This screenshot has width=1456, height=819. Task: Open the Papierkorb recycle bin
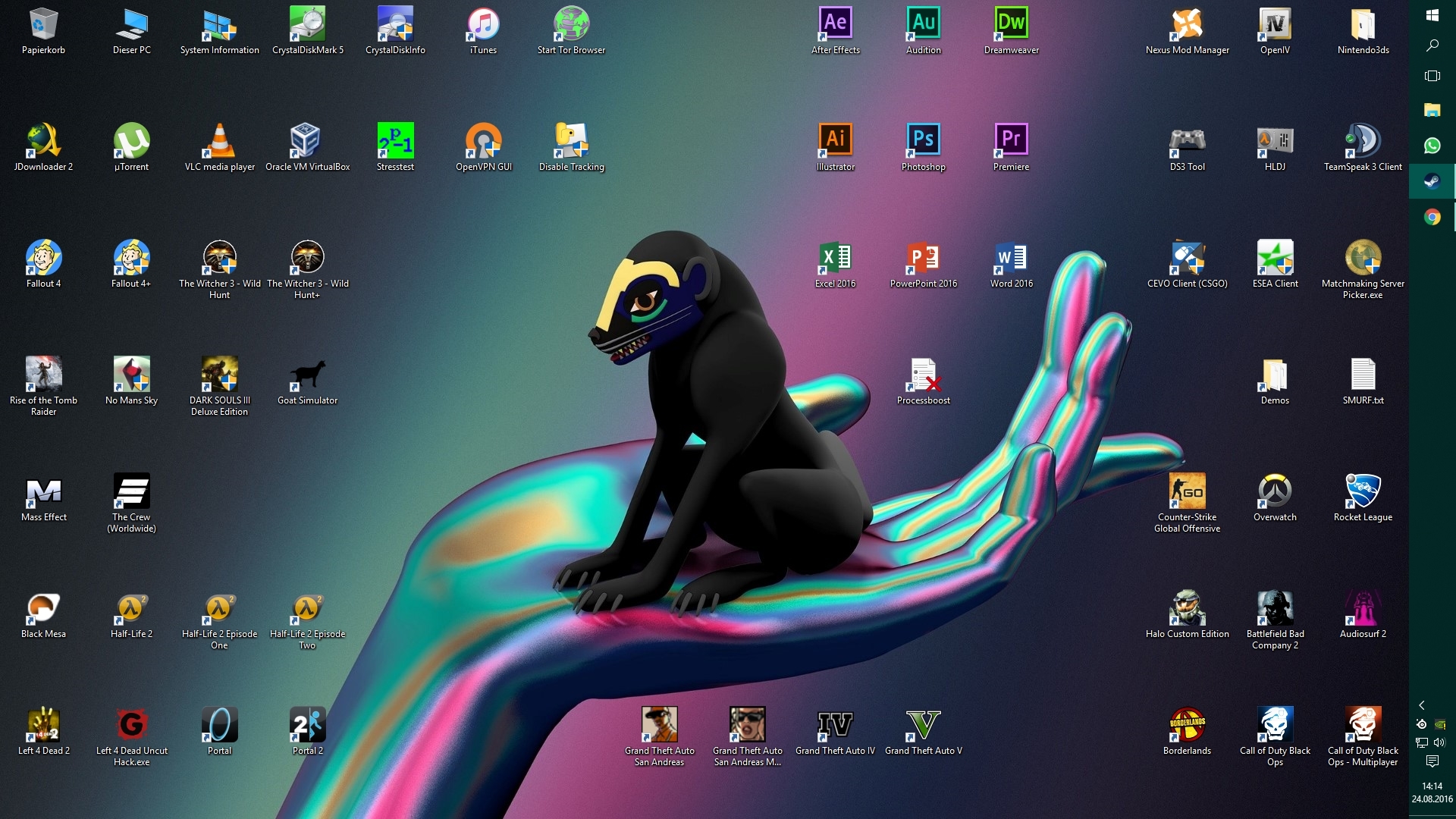43,24
